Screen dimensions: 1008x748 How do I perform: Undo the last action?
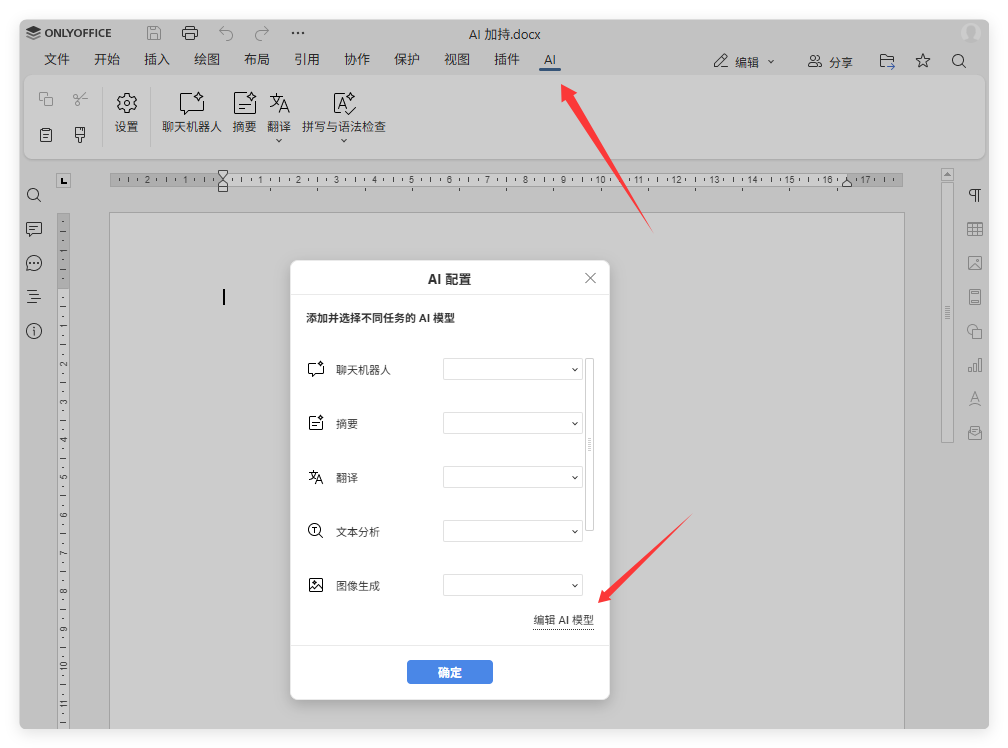226,33
